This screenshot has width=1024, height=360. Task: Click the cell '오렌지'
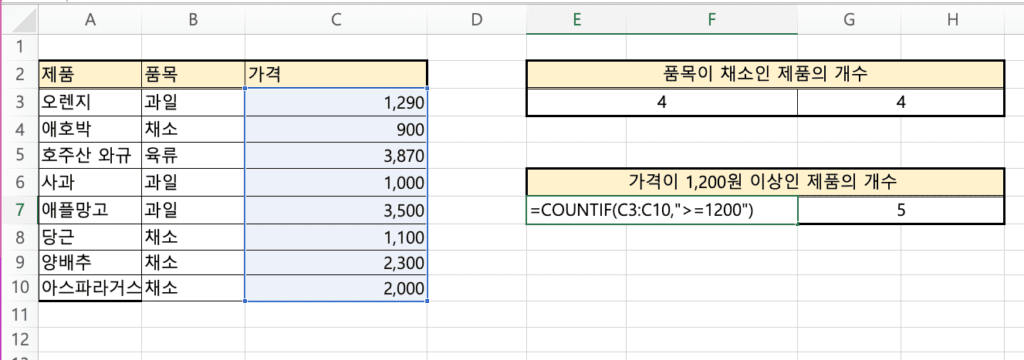click(x=90, y=102)
